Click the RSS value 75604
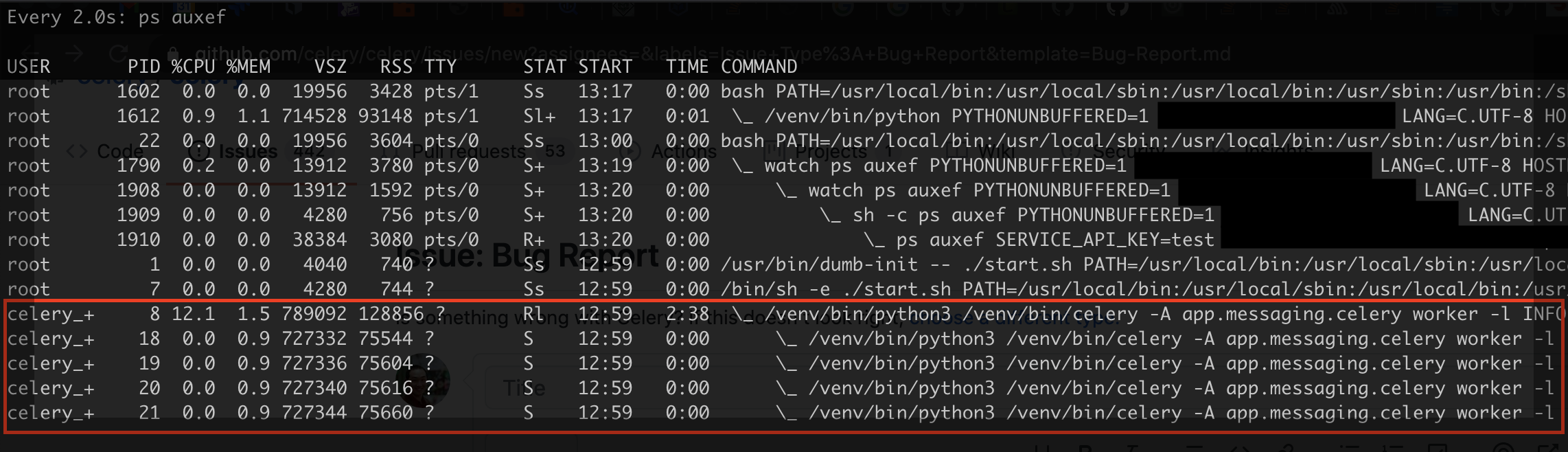The width and height of the screenshot is (1568, 452). pos(385,363)
